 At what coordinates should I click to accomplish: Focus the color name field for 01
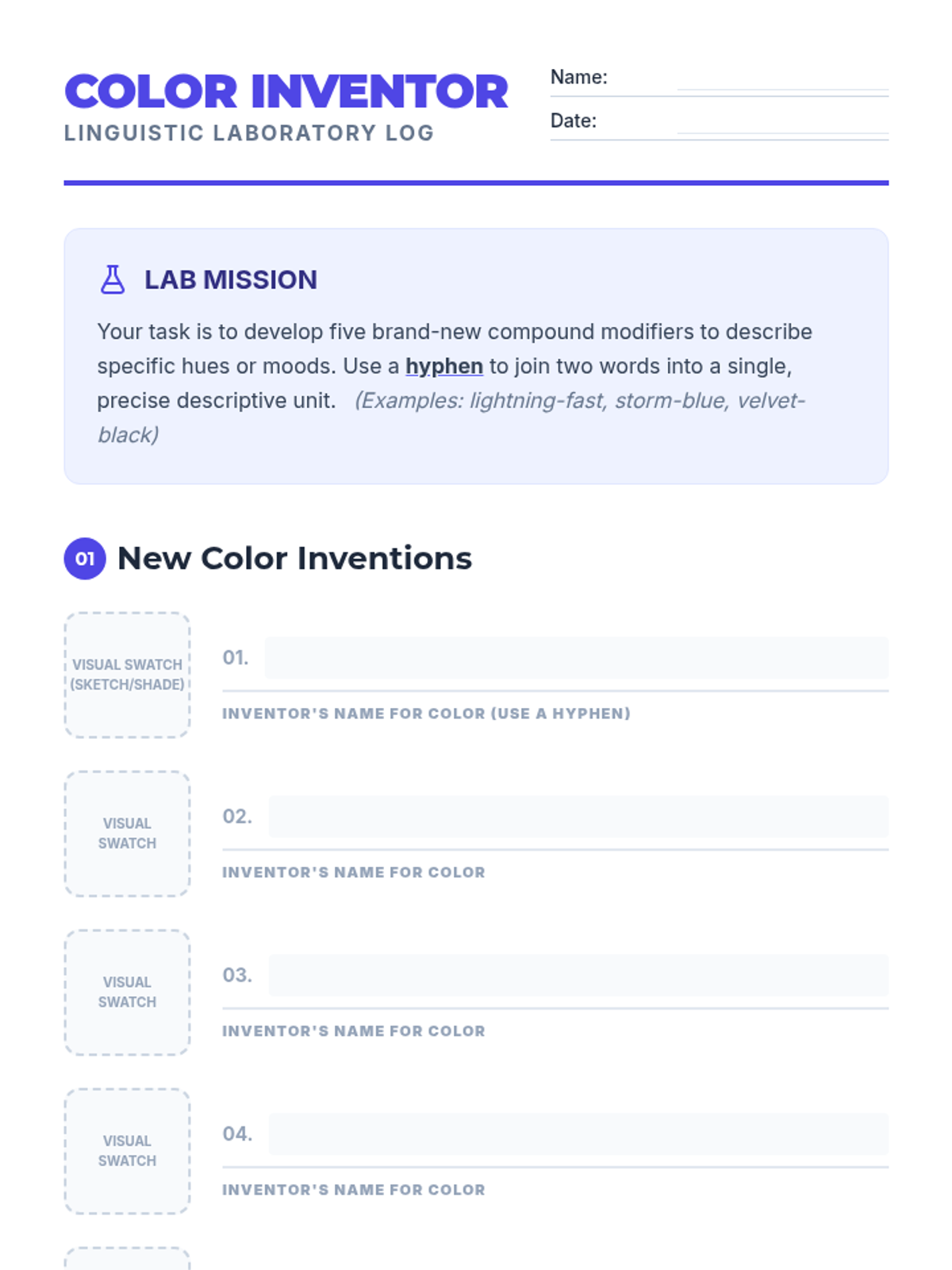(576, 657)
